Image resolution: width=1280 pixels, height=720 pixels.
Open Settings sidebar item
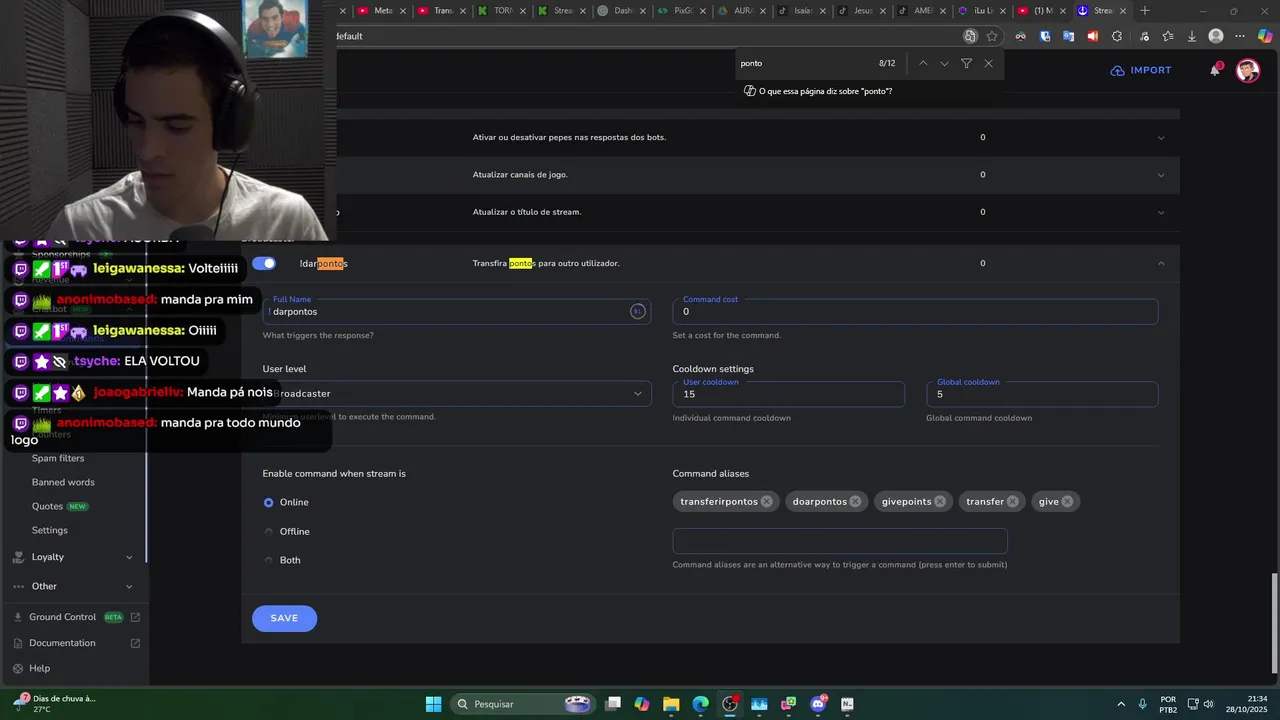pos(50,530)
